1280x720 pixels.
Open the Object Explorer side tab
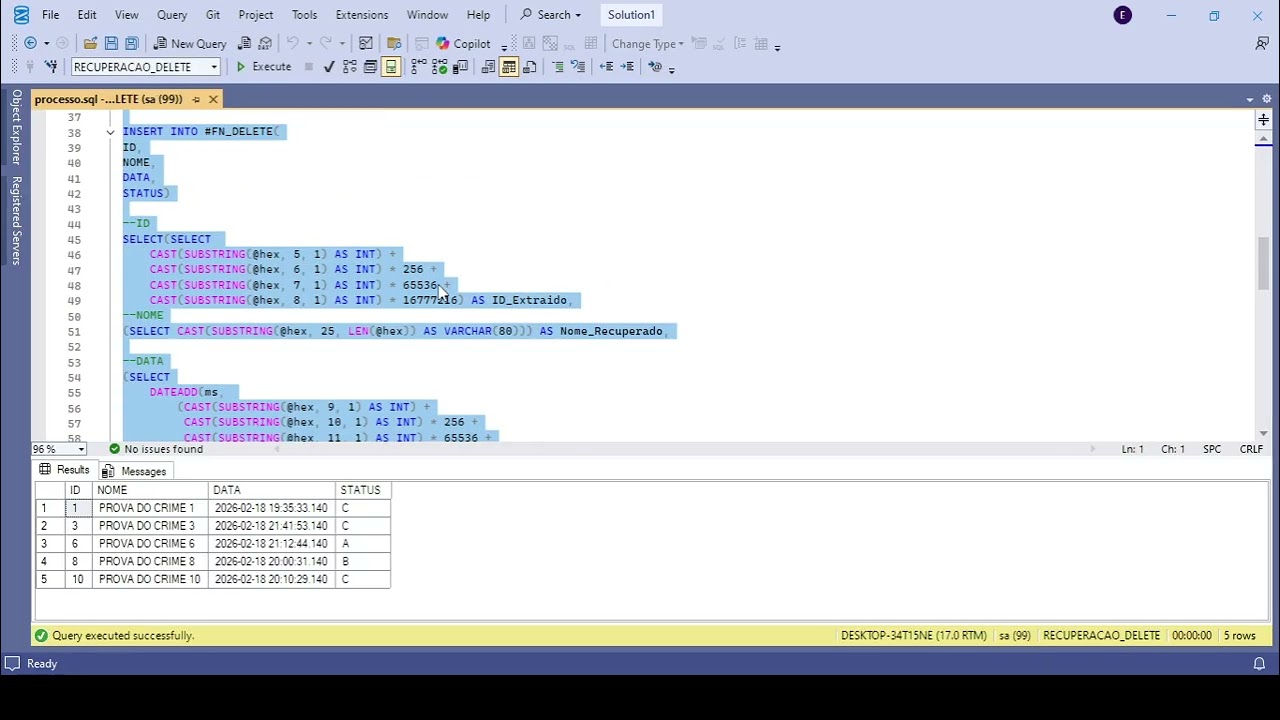(x=16, y=127)
